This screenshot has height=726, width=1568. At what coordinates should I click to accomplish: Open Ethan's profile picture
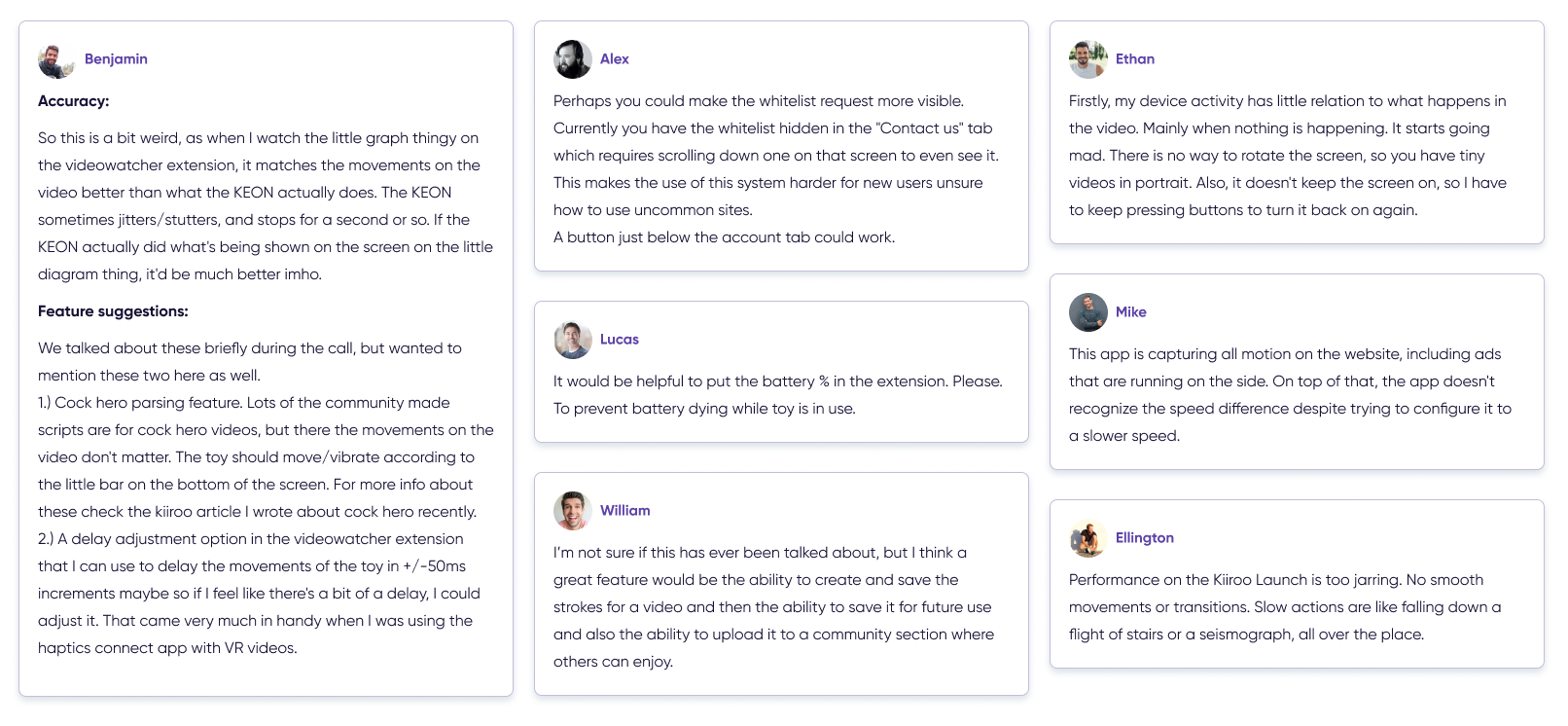point(1087,59)
